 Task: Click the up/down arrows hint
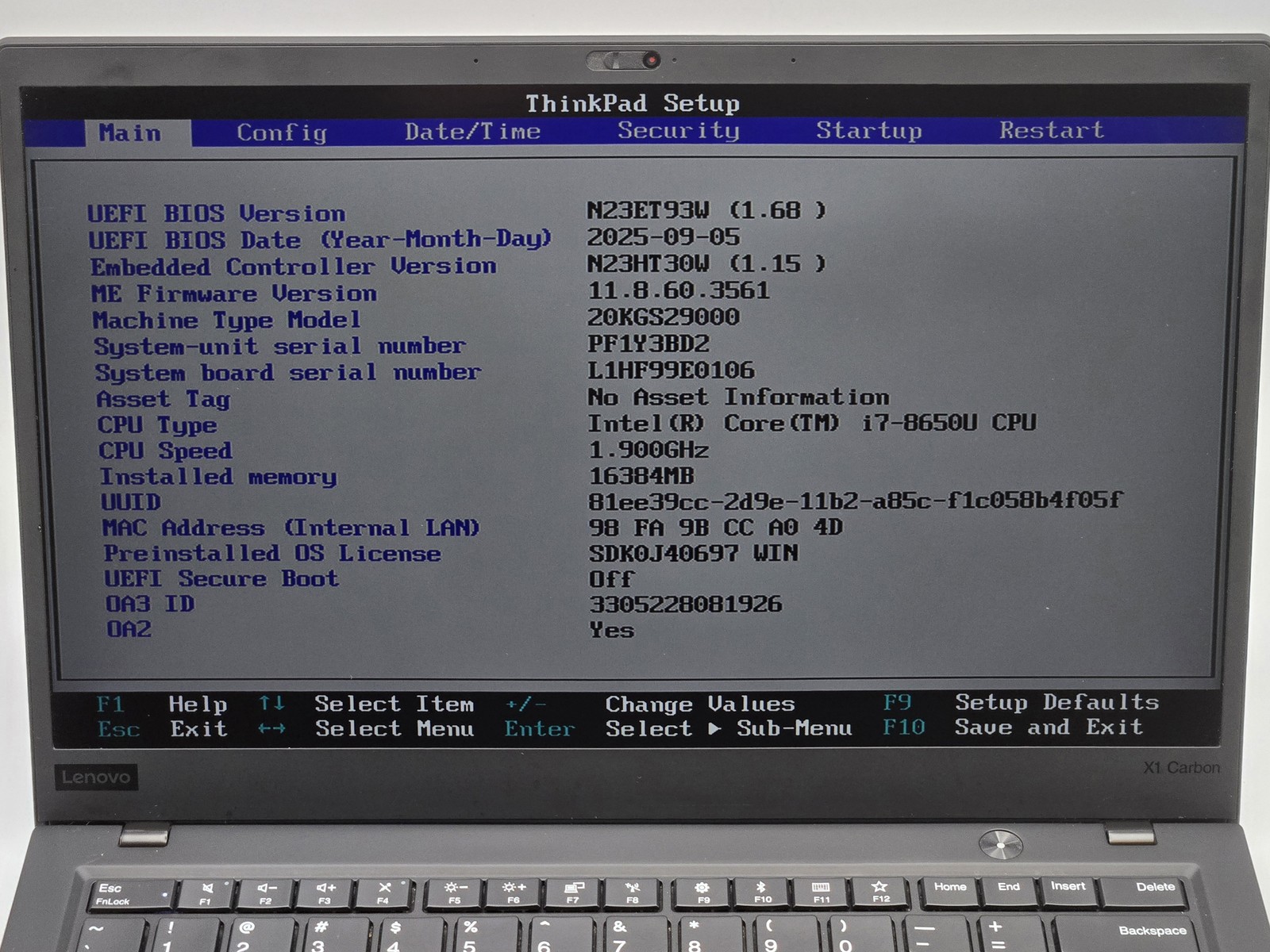(271, 703)
